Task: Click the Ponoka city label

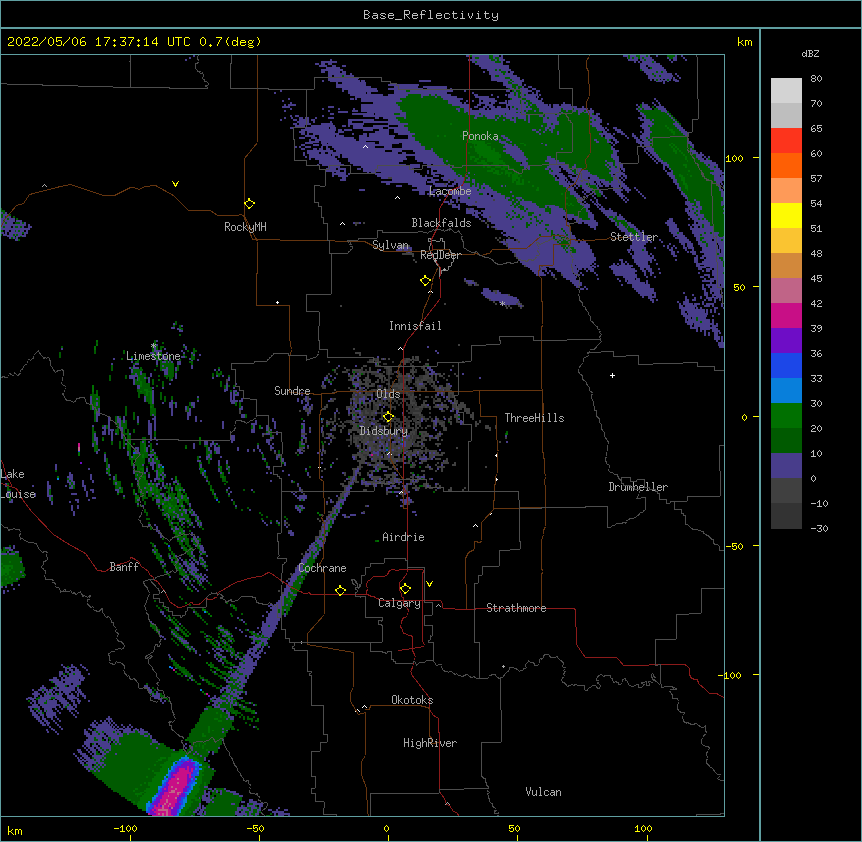Action: click(x=480, y=136)
